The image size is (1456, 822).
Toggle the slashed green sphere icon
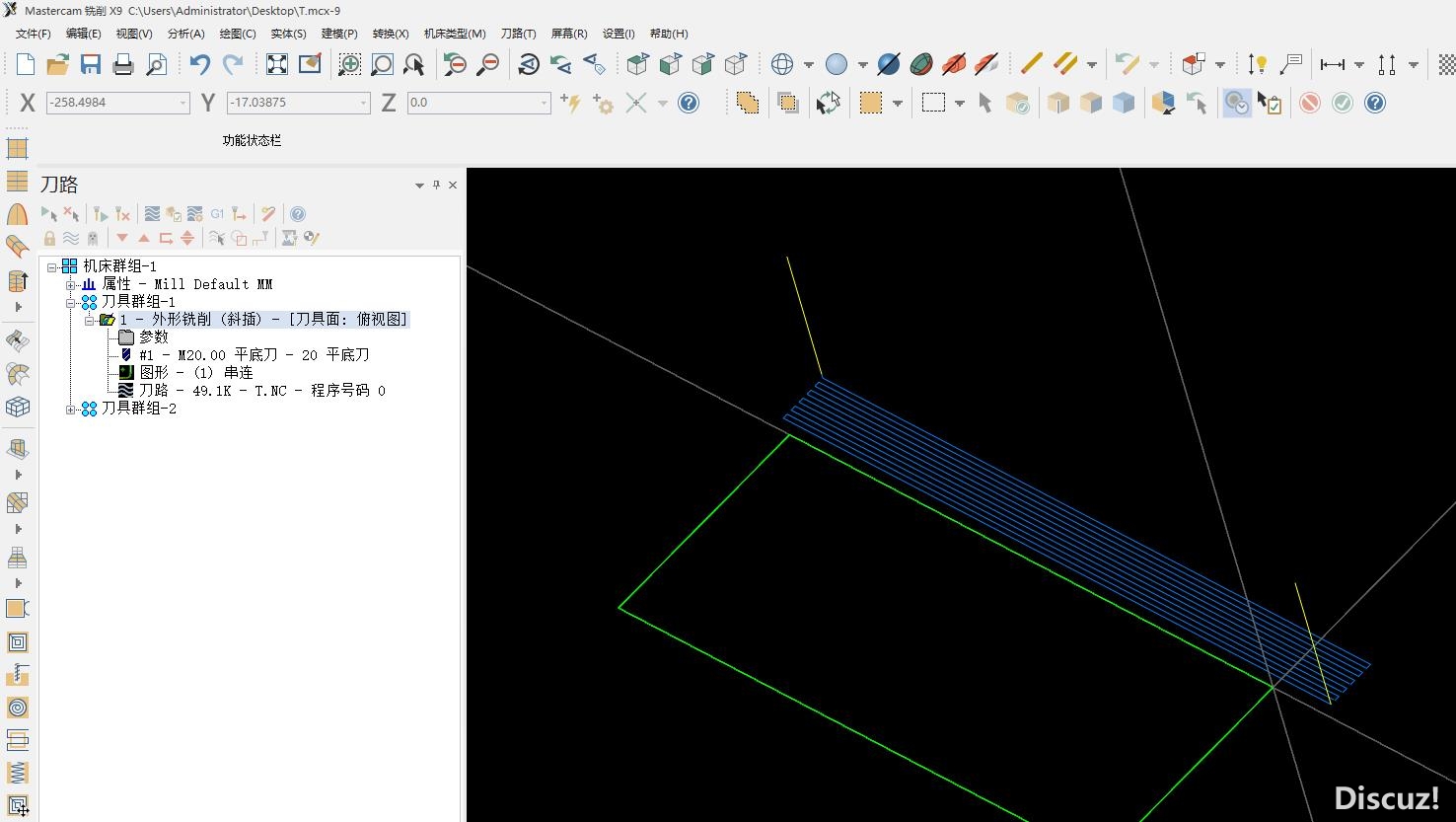click(x=921, y=64)
